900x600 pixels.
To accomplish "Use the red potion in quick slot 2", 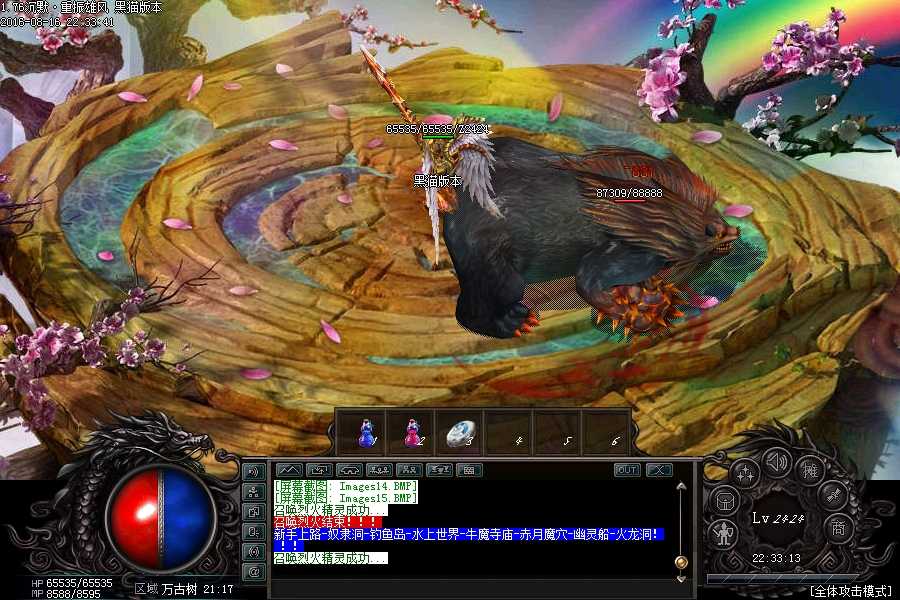I will (414, 433).
